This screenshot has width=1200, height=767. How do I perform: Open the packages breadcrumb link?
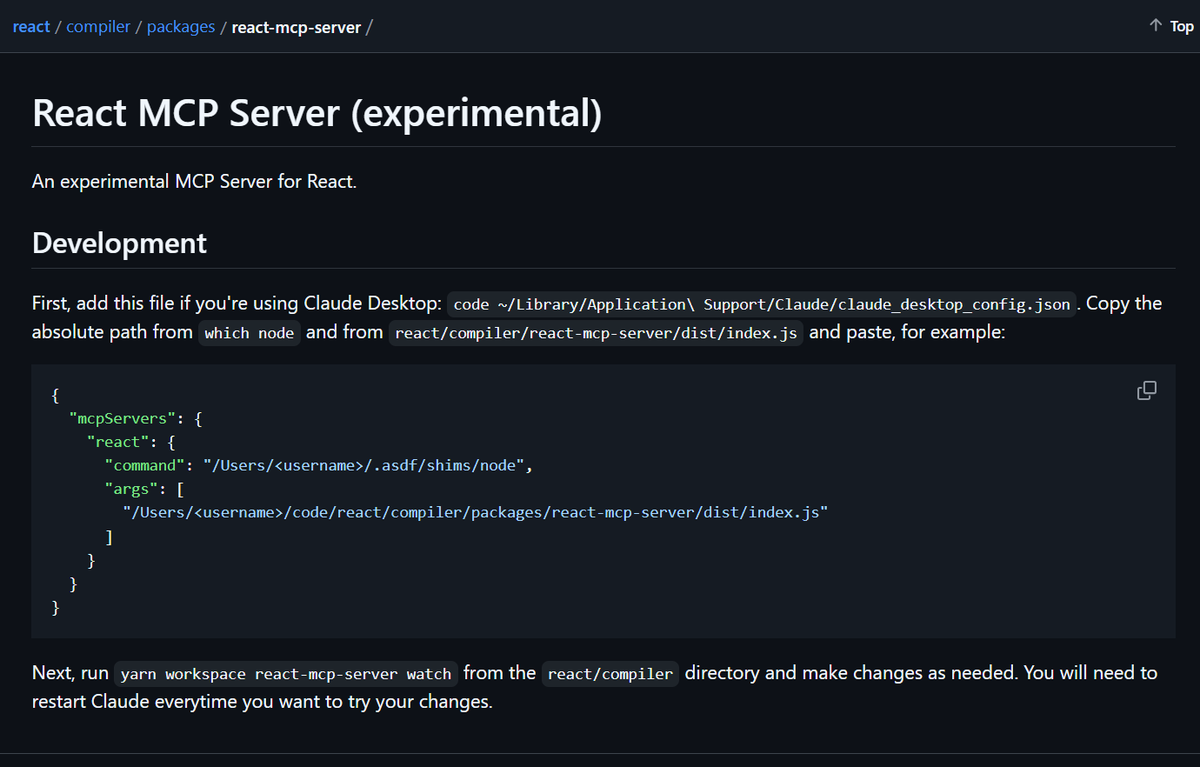181,26
